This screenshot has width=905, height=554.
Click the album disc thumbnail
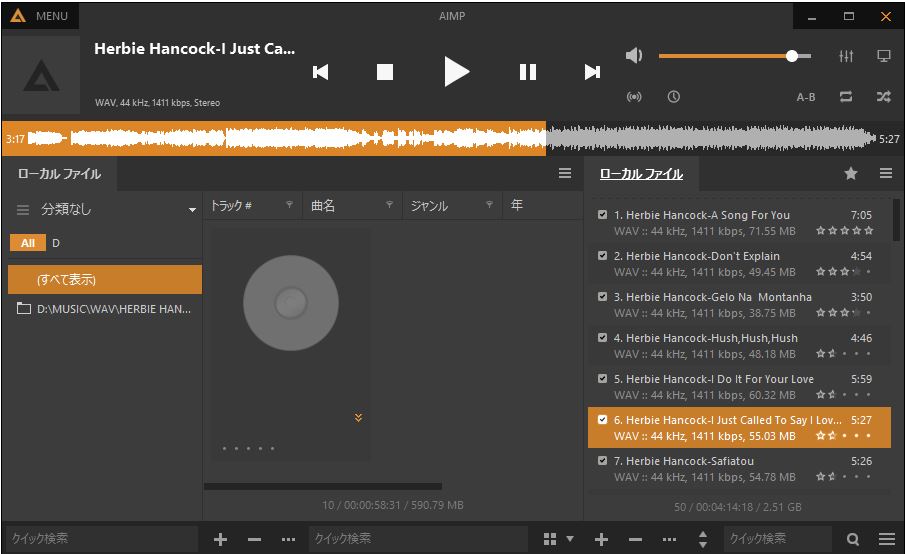[290, 303]
